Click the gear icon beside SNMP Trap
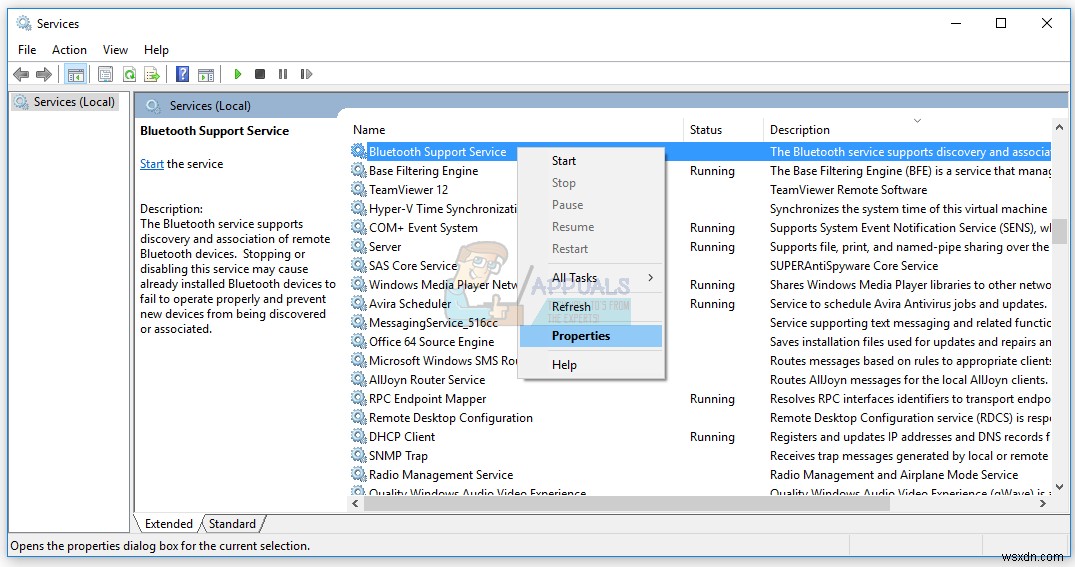Viewport: 1075px width, 567px height. point(359,455)
